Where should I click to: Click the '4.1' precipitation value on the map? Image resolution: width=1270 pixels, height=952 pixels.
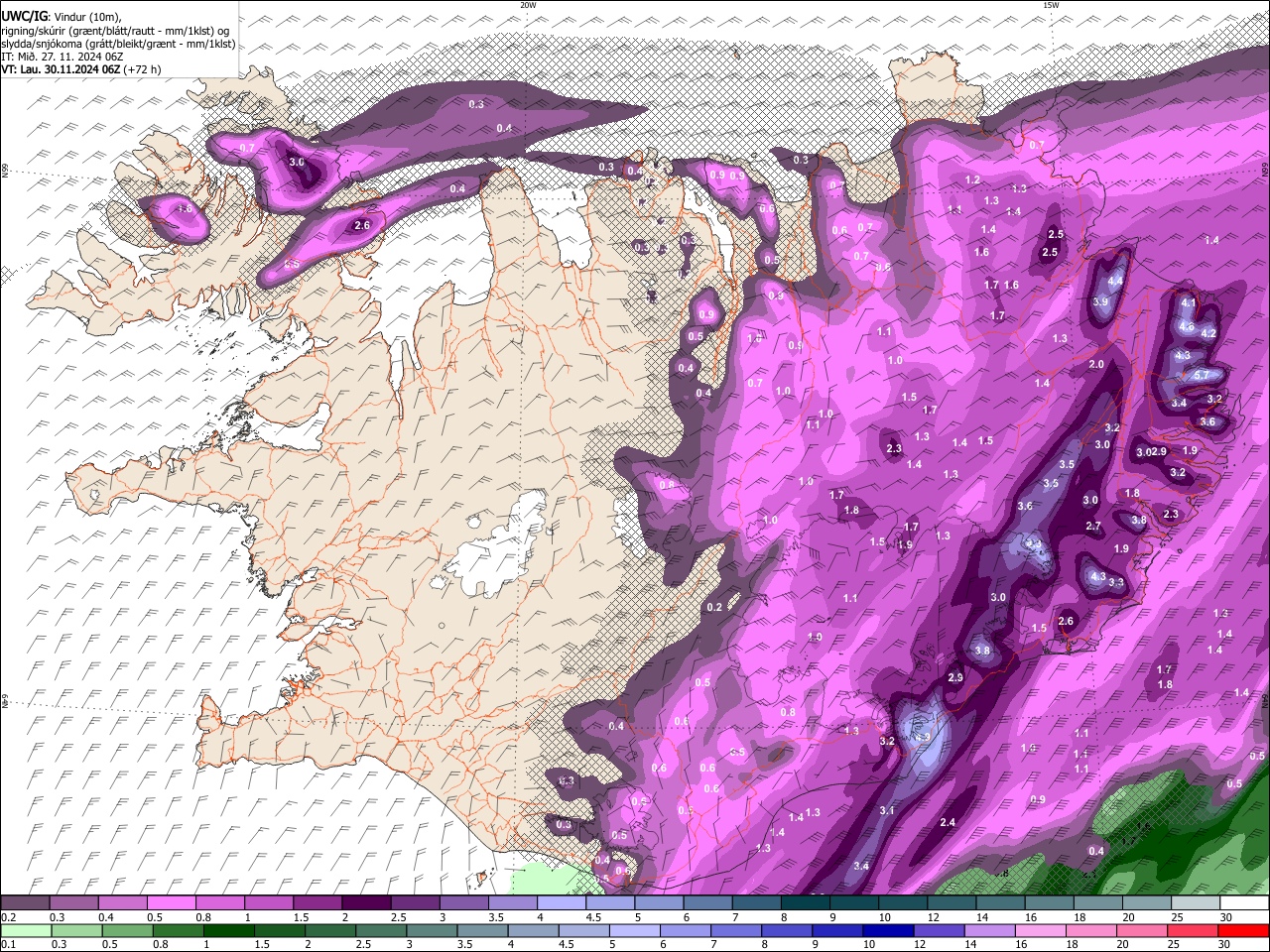coord(1189,301)
